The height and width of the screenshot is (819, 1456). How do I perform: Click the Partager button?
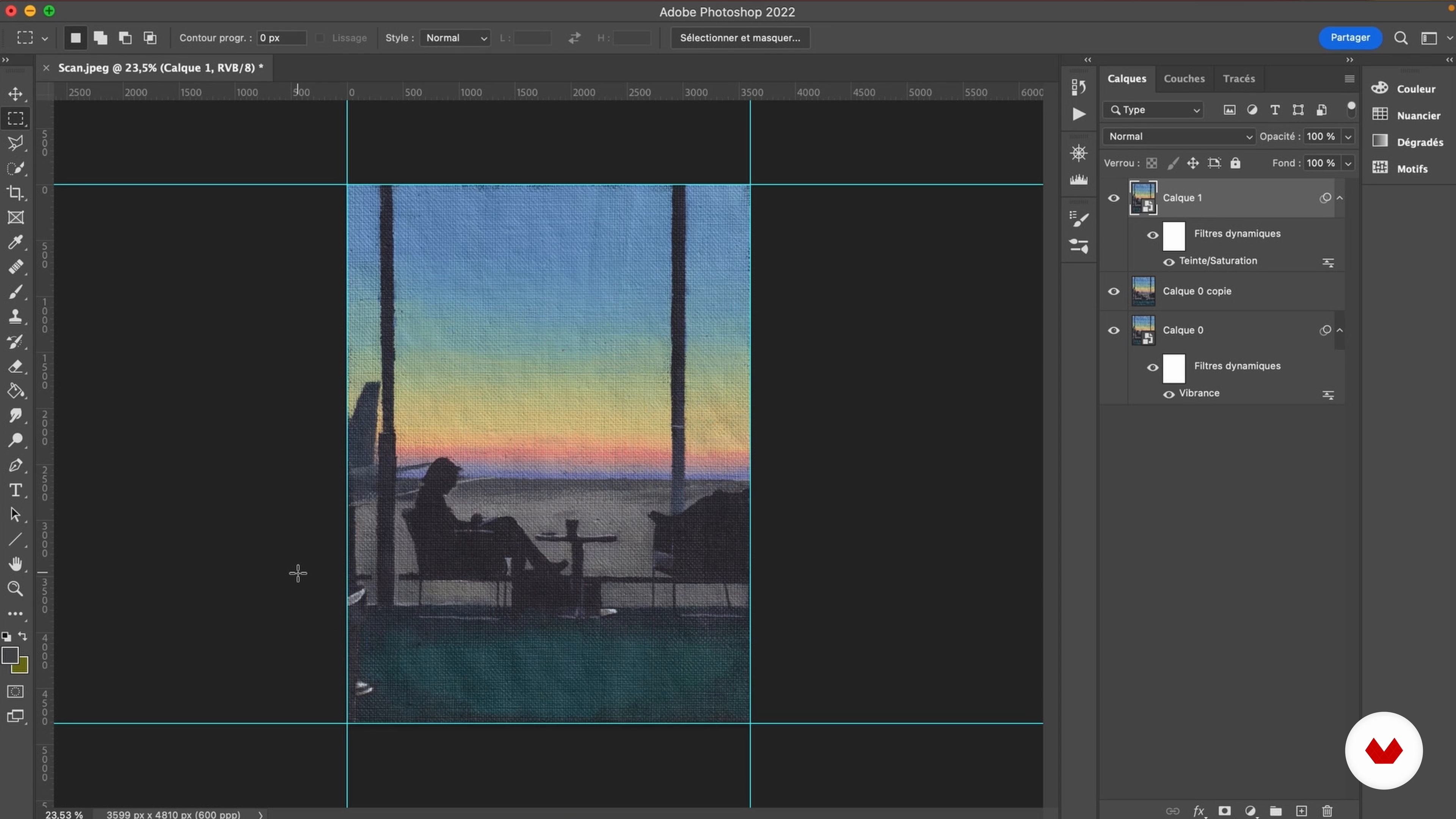click(x=1350, y=38)
